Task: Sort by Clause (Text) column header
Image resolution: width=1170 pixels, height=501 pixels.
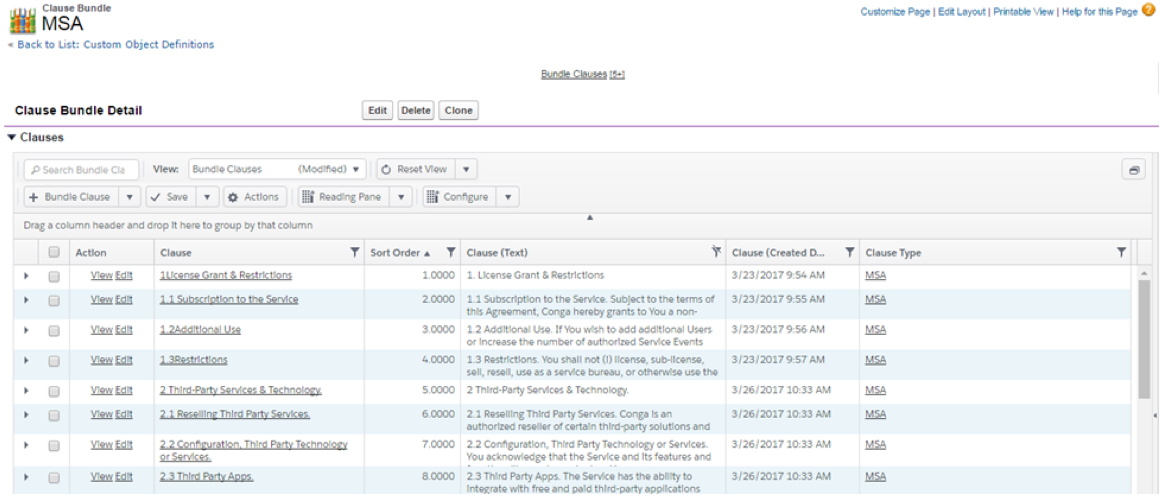Action: click(497, 253)
